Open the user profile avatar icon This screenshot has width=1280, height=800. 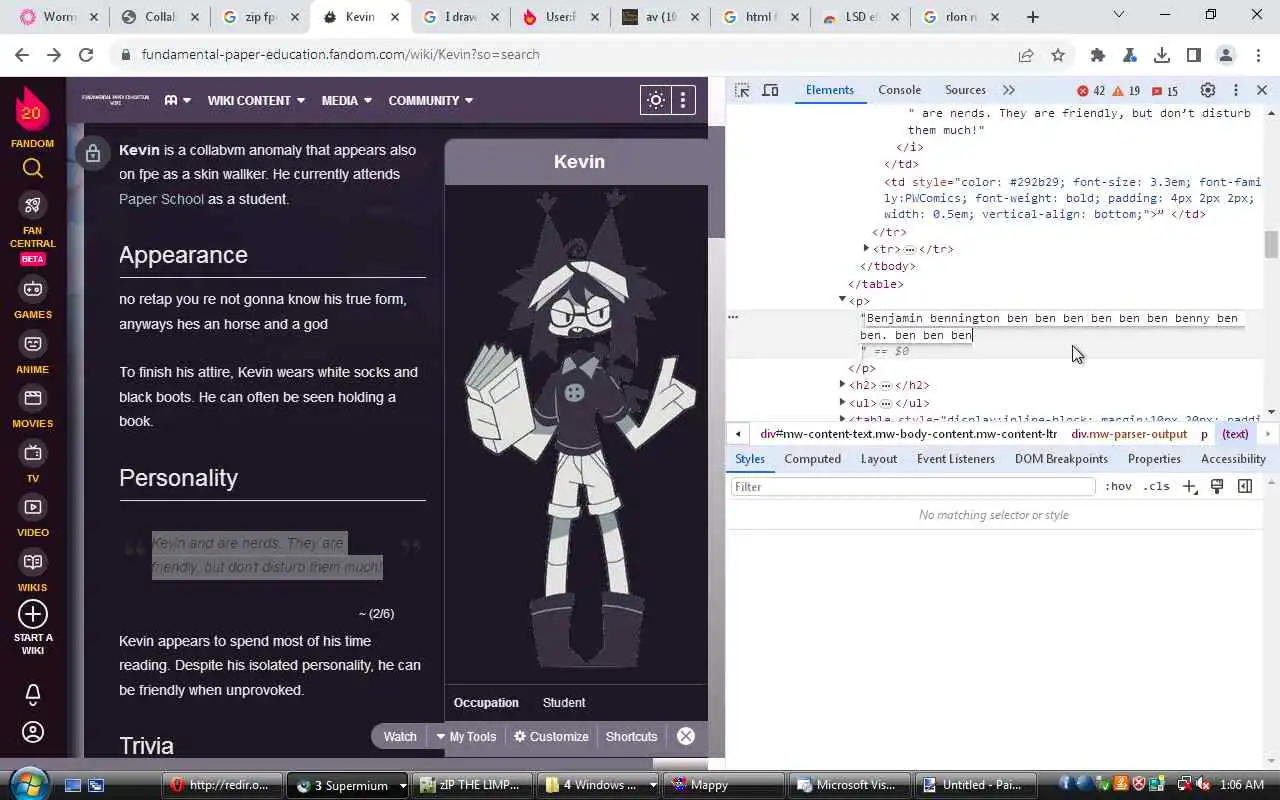click(x=32, y=733)
